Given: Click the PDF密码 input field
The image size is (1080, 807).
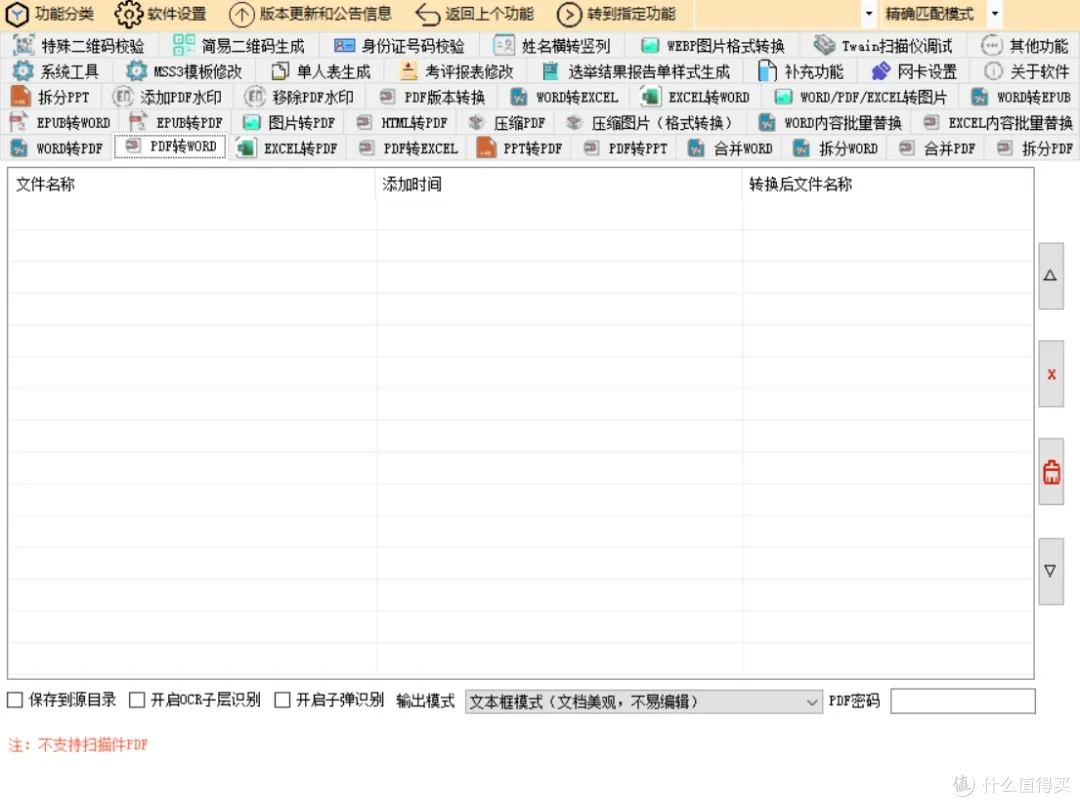Looking at the screenshot, I should coord(962,701).
